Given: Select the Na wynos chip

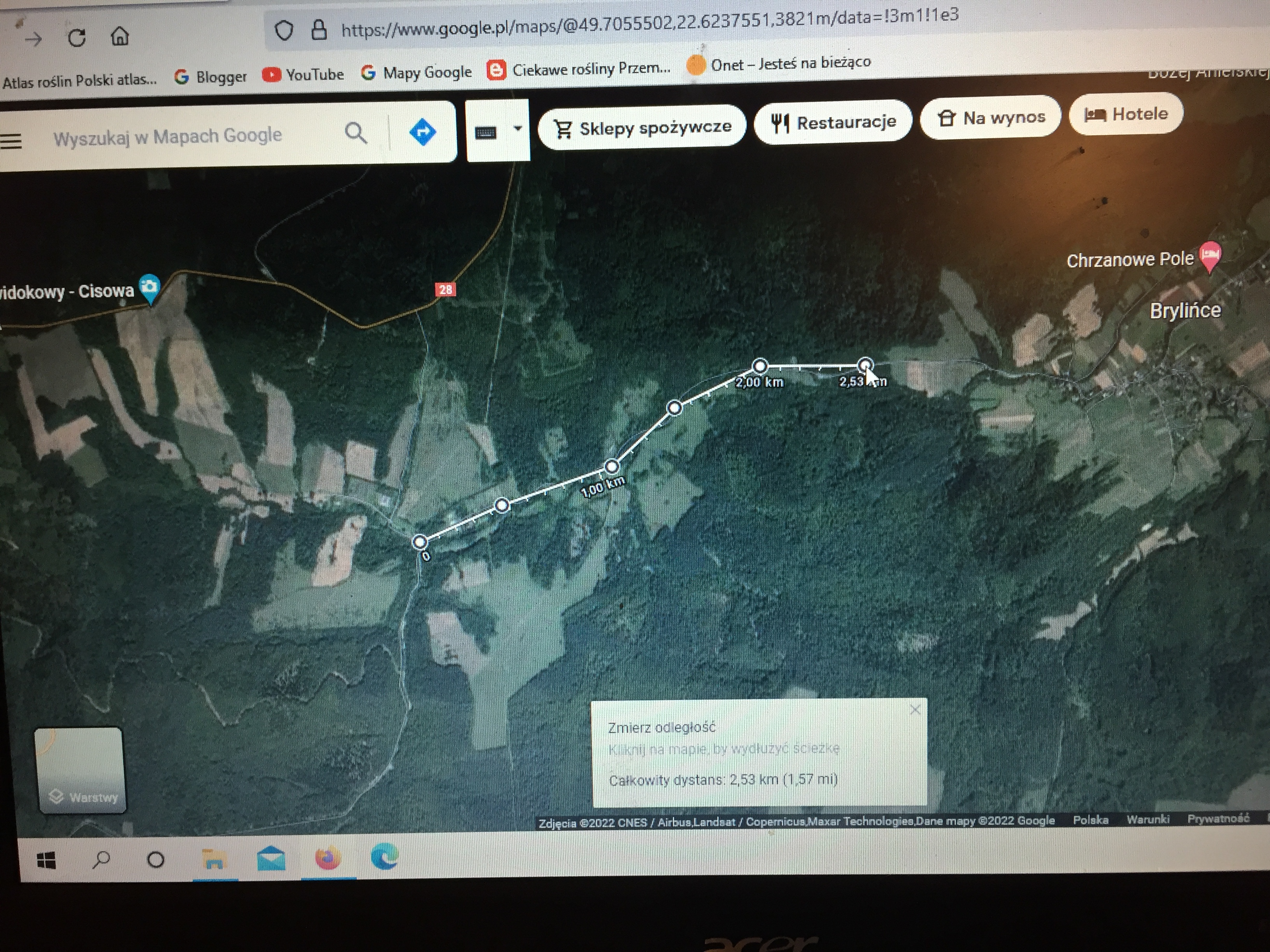Looking at the screenshot, I should point(990,117).
